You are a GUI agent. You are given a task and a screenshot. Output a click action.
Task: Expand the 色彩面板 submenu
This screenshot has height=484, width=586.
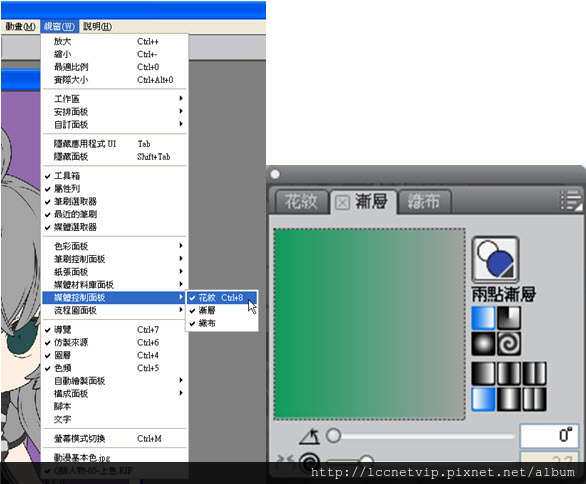point(114,246)
